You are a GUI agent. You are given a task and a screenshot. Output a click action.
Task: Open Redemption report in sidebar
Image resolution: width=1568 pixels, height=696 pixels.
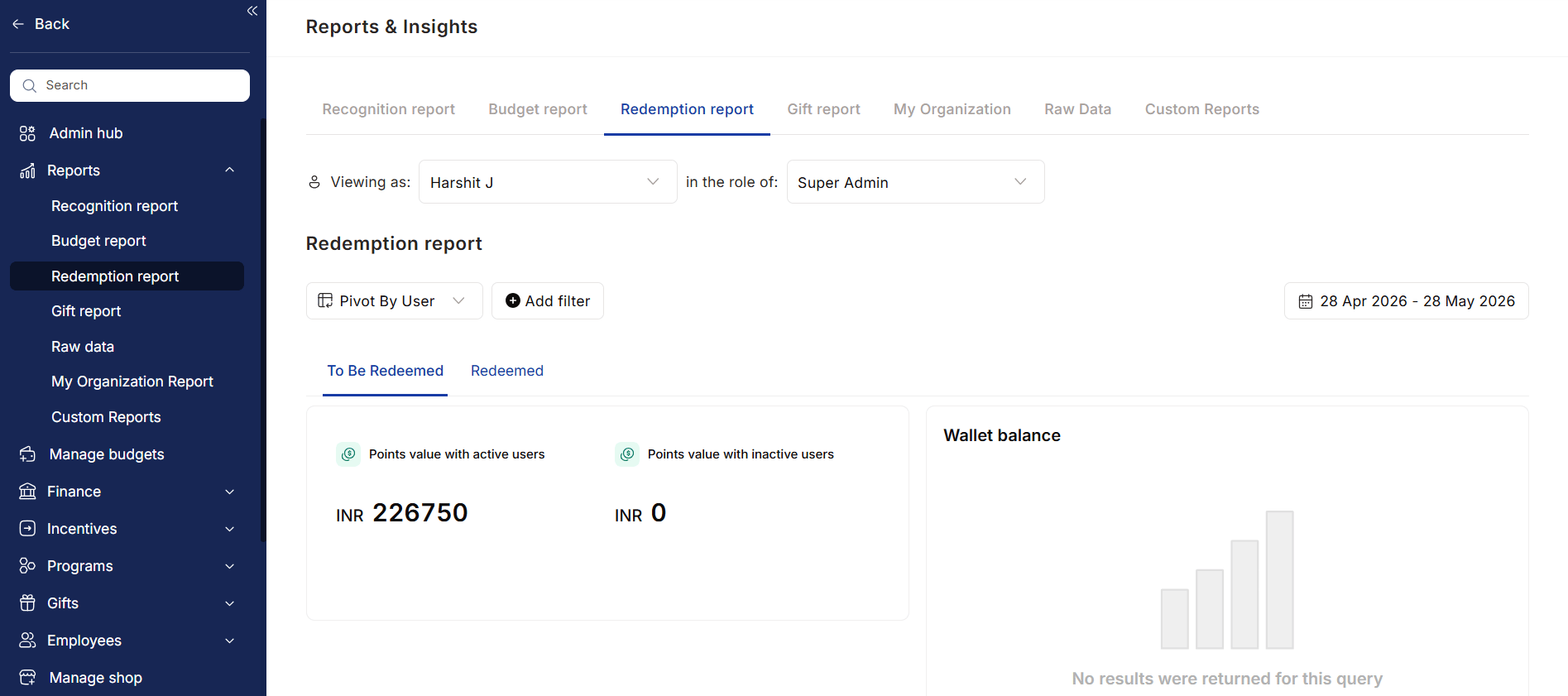click(127, 276)
